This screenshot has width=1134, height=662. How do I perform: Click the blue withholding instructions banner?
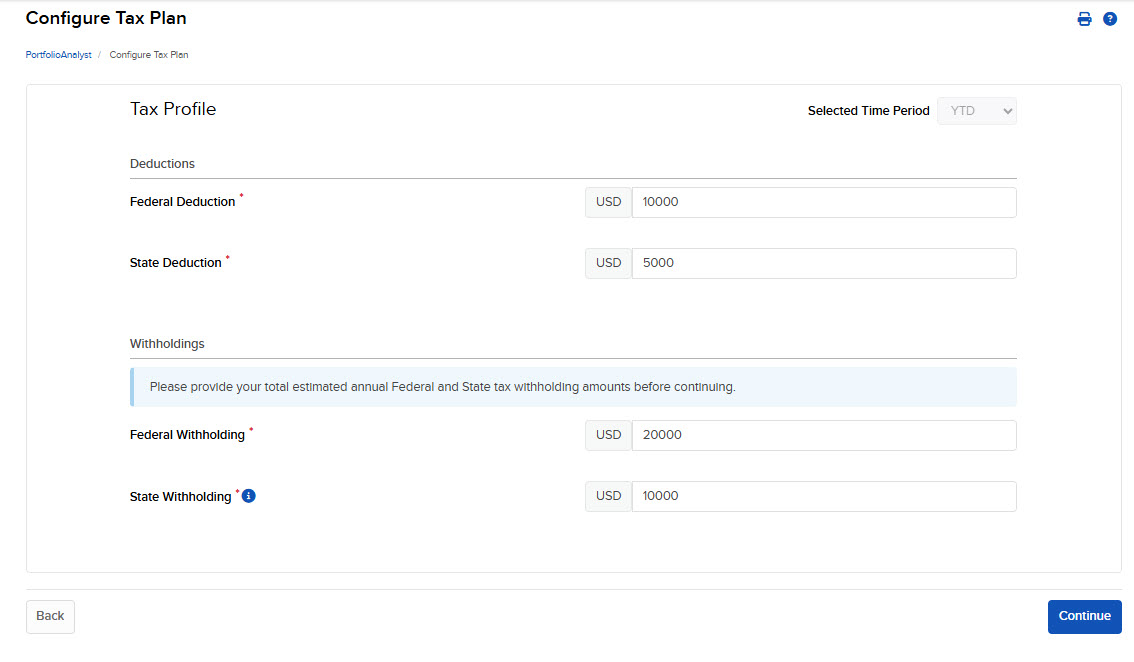pos(573,386)
